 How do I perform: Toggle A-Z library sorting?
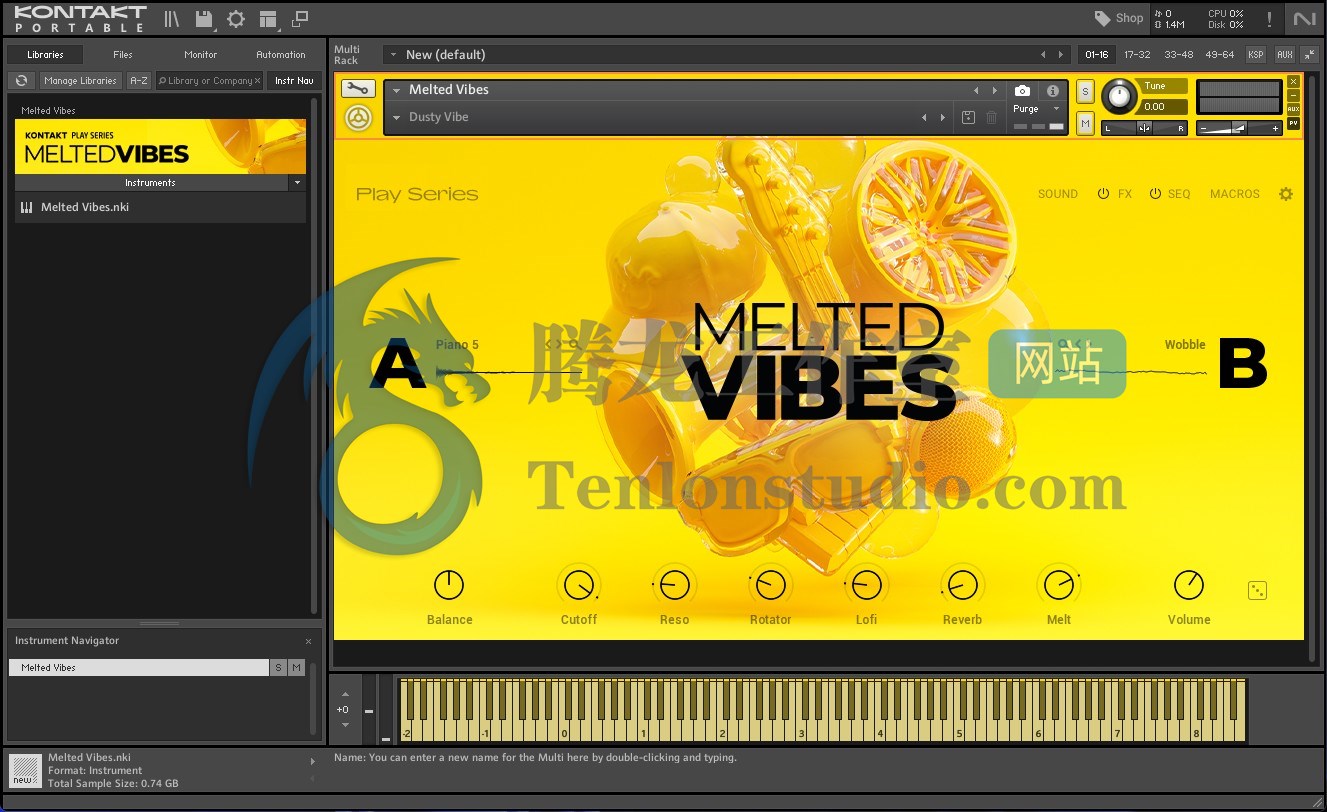coord(139,81)
